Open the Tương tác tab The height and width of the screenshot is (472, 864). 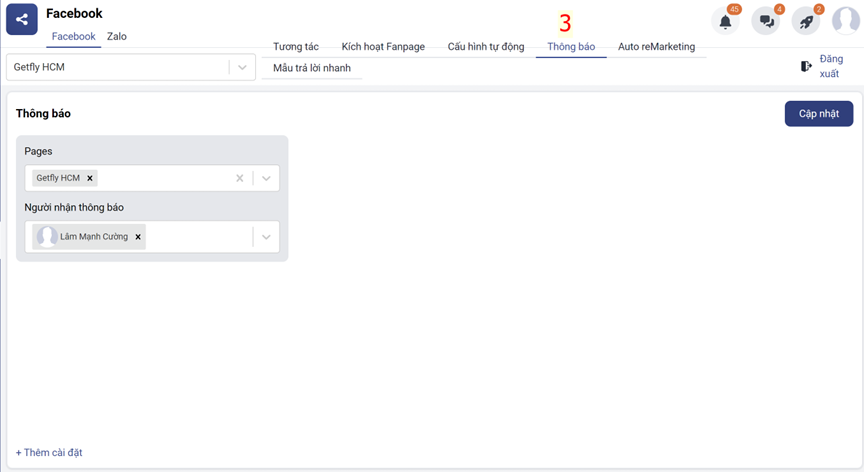point(296,47)
